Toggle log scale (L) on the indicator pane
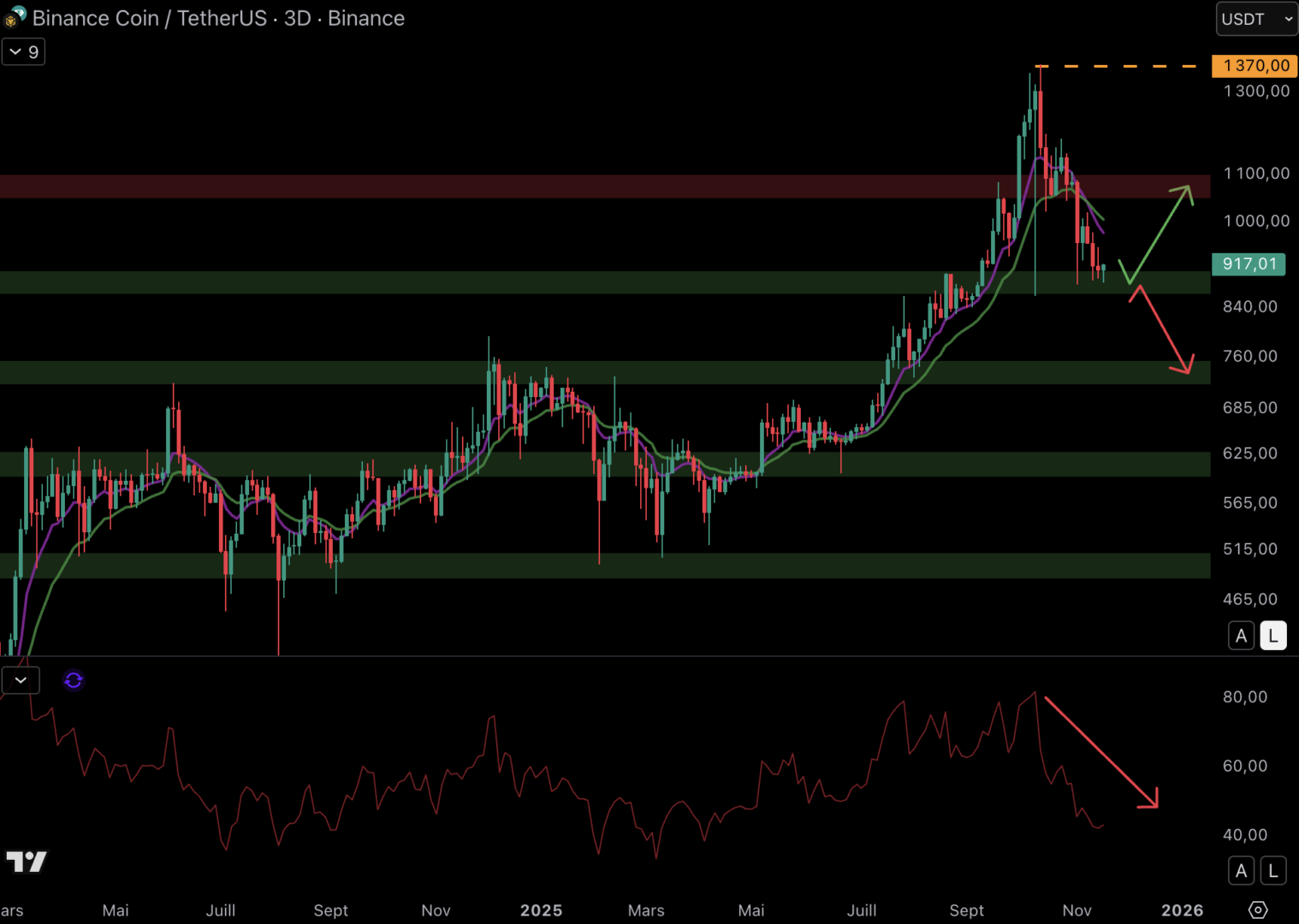1299x924 pixels. (1273, 871)
